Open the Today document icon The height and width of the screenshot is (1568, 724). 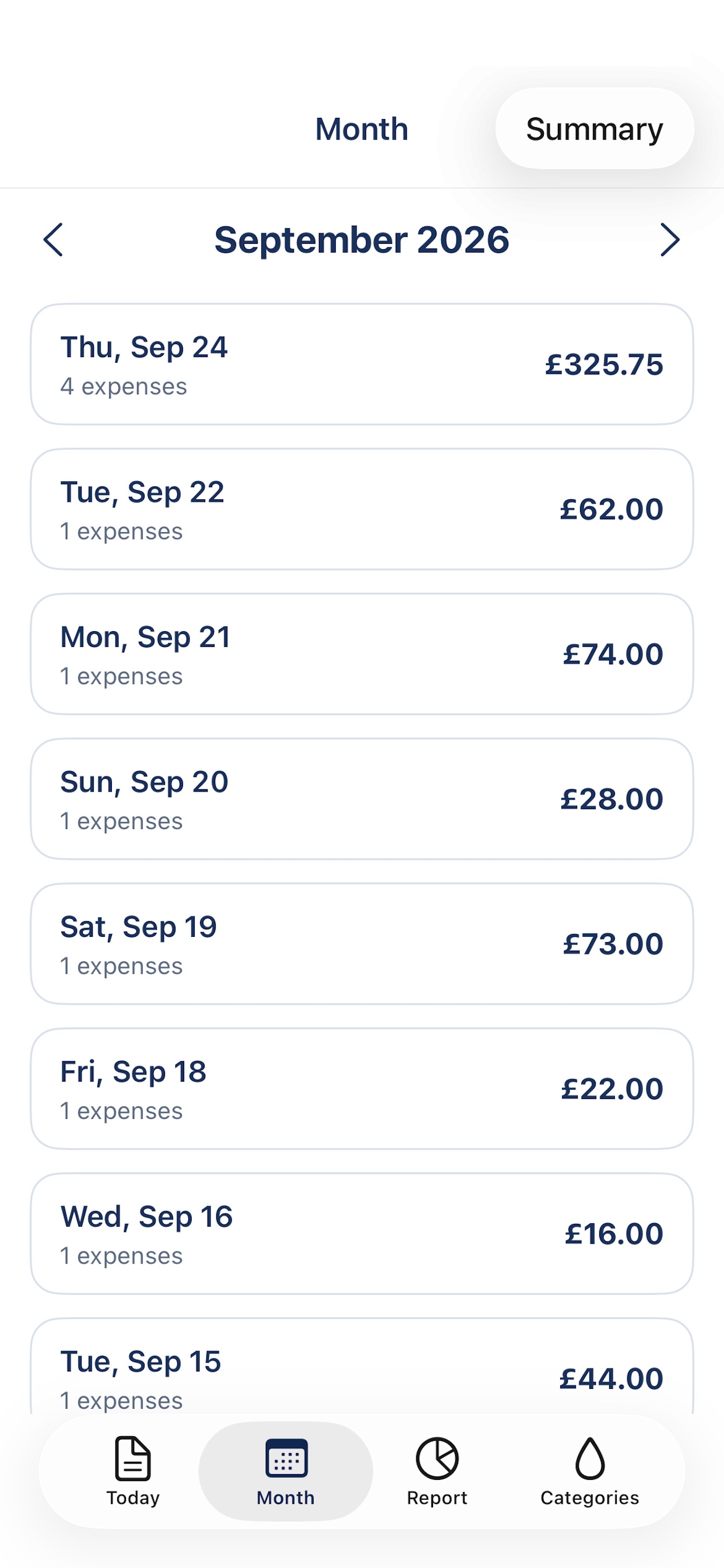pos(133,1458)
